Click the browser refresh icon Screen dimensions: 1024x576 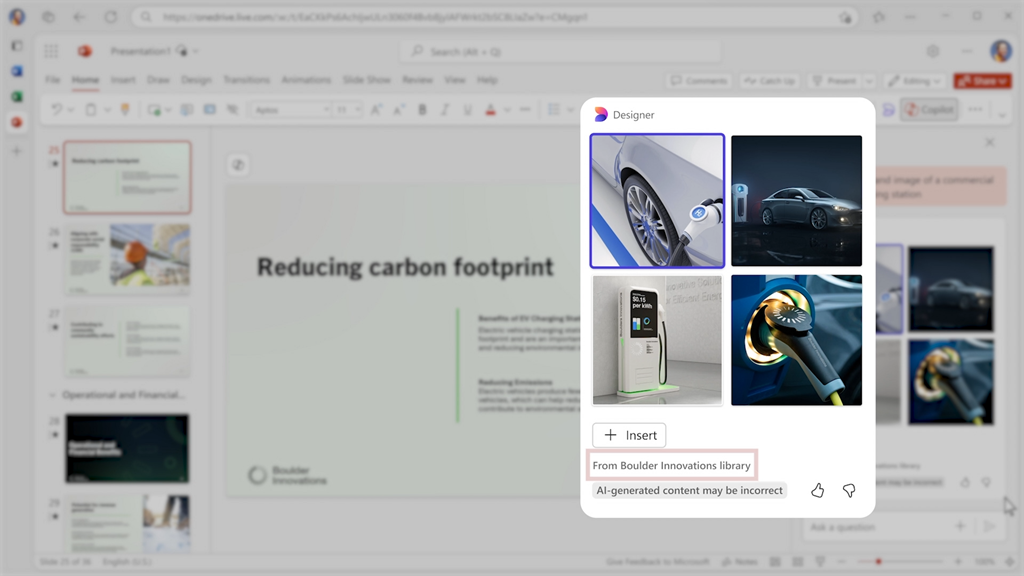tap(110, 17)
